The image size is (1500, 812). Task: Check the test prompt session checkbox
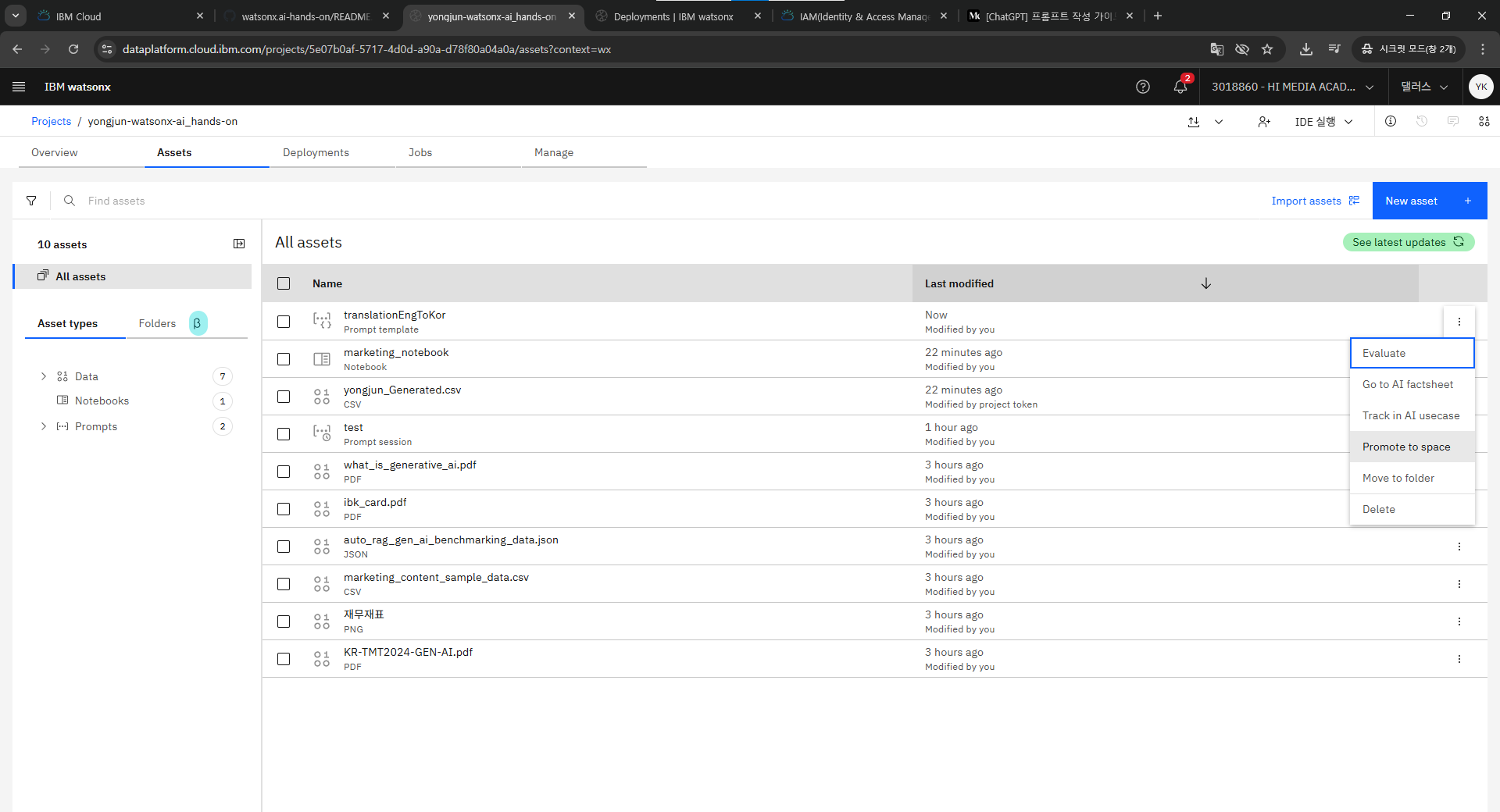tap(284, 434)
